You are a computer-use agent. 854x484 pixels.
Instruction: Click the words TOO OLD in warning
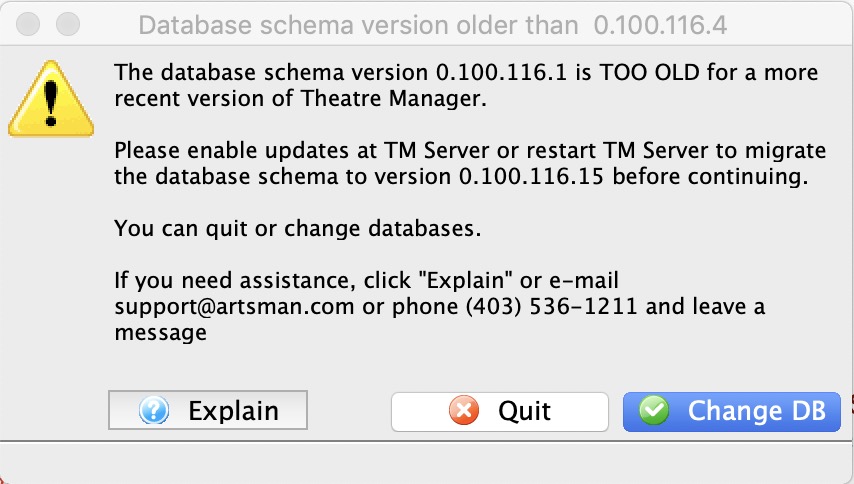(x=650, y=72)
